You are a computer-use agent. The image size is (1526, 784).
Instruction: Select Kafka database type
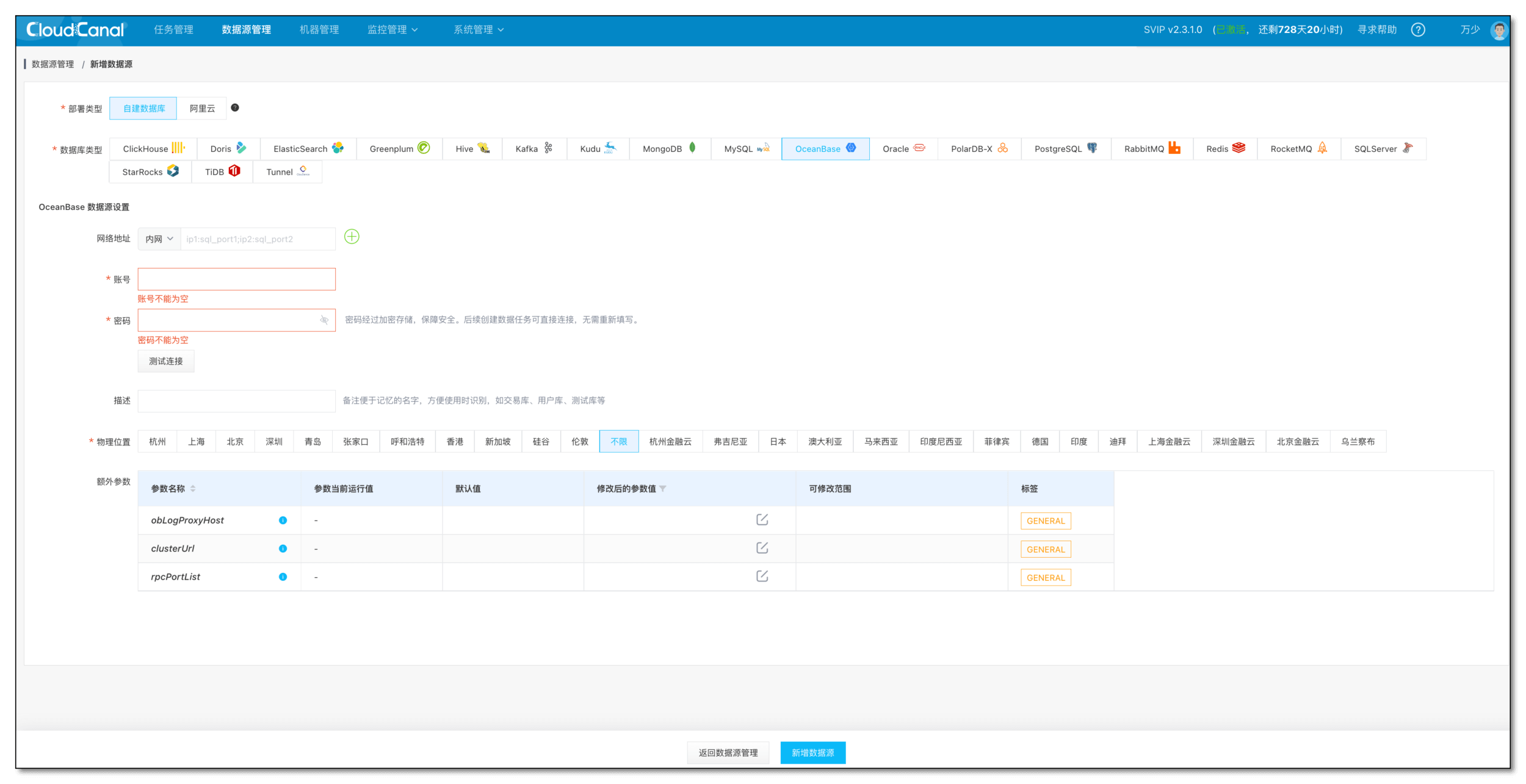534,148
